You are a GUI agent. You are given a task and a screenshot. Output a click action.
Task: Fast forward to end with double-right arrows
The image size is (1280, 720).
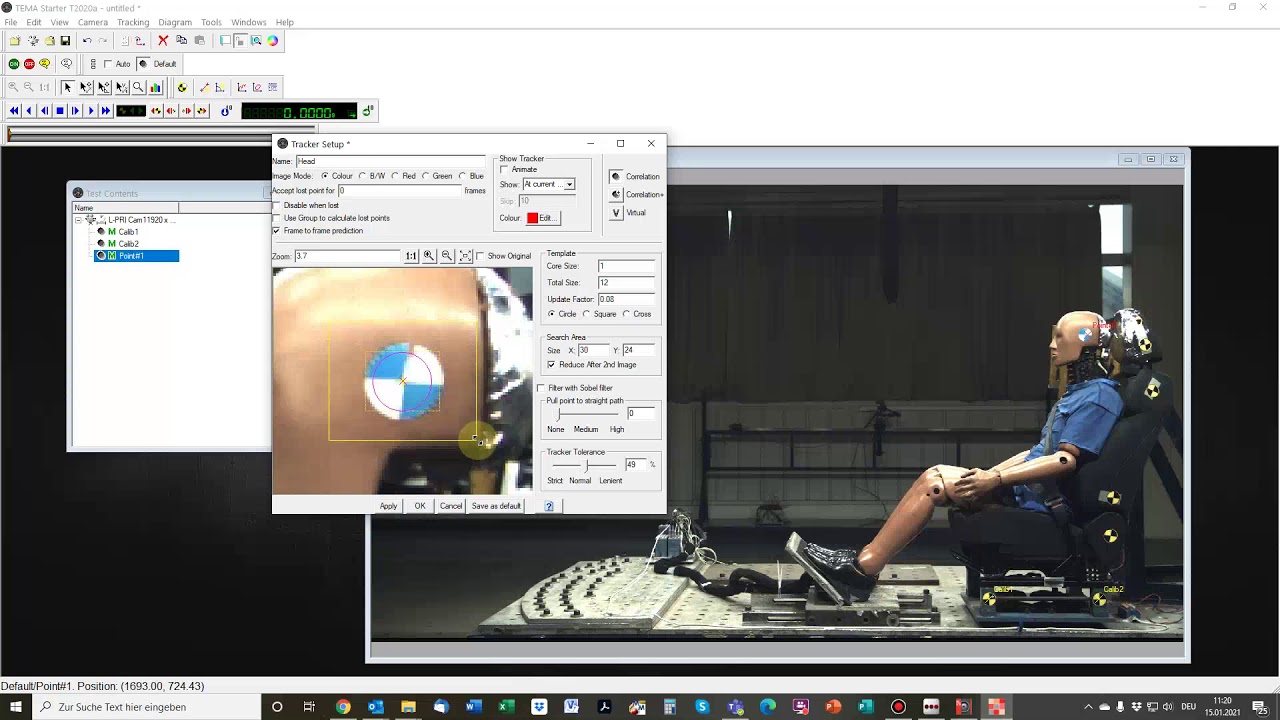105,111
